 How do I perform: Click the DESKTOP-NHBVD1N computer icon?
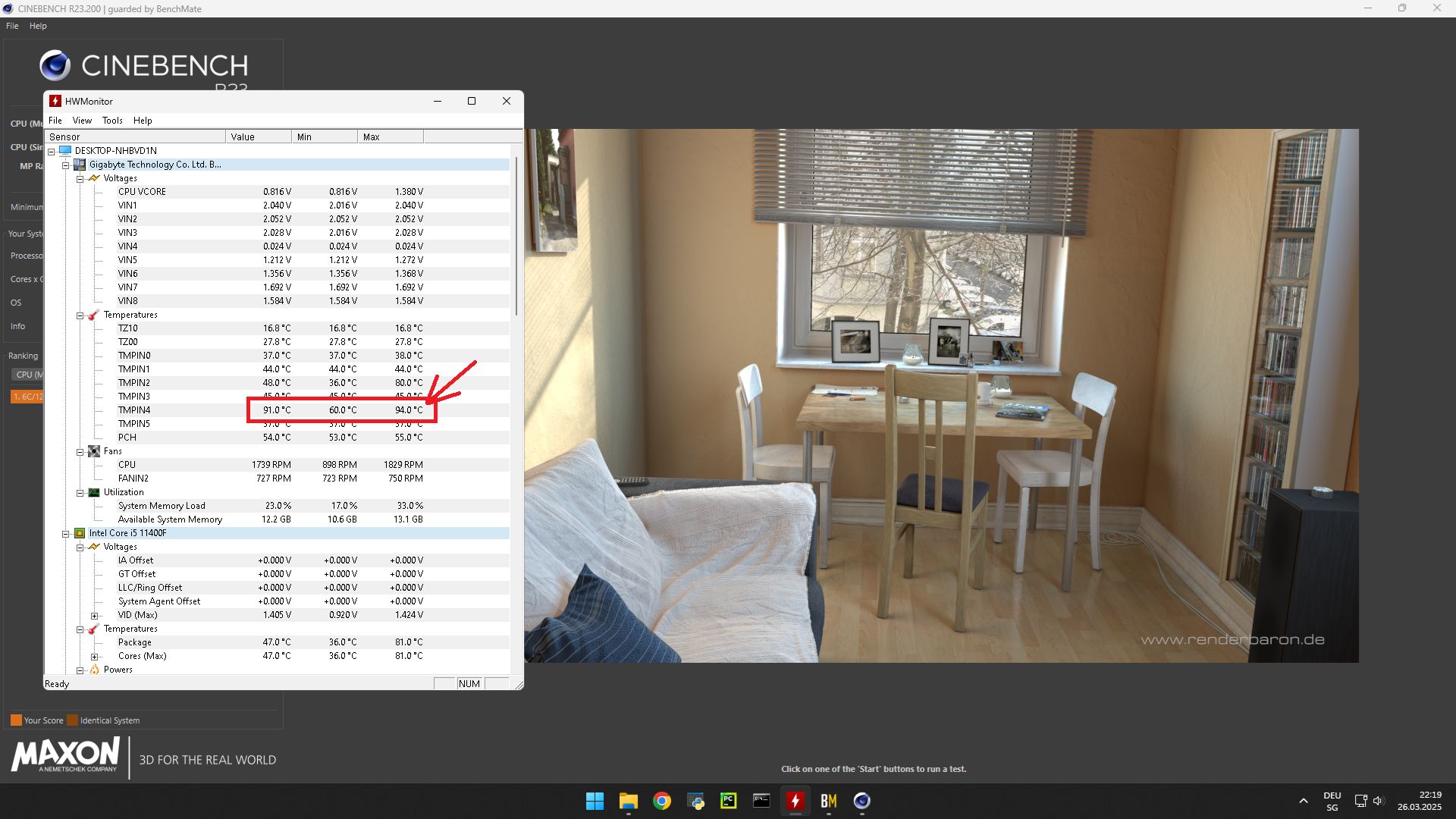pyautogui.click(x=65, y=151)
